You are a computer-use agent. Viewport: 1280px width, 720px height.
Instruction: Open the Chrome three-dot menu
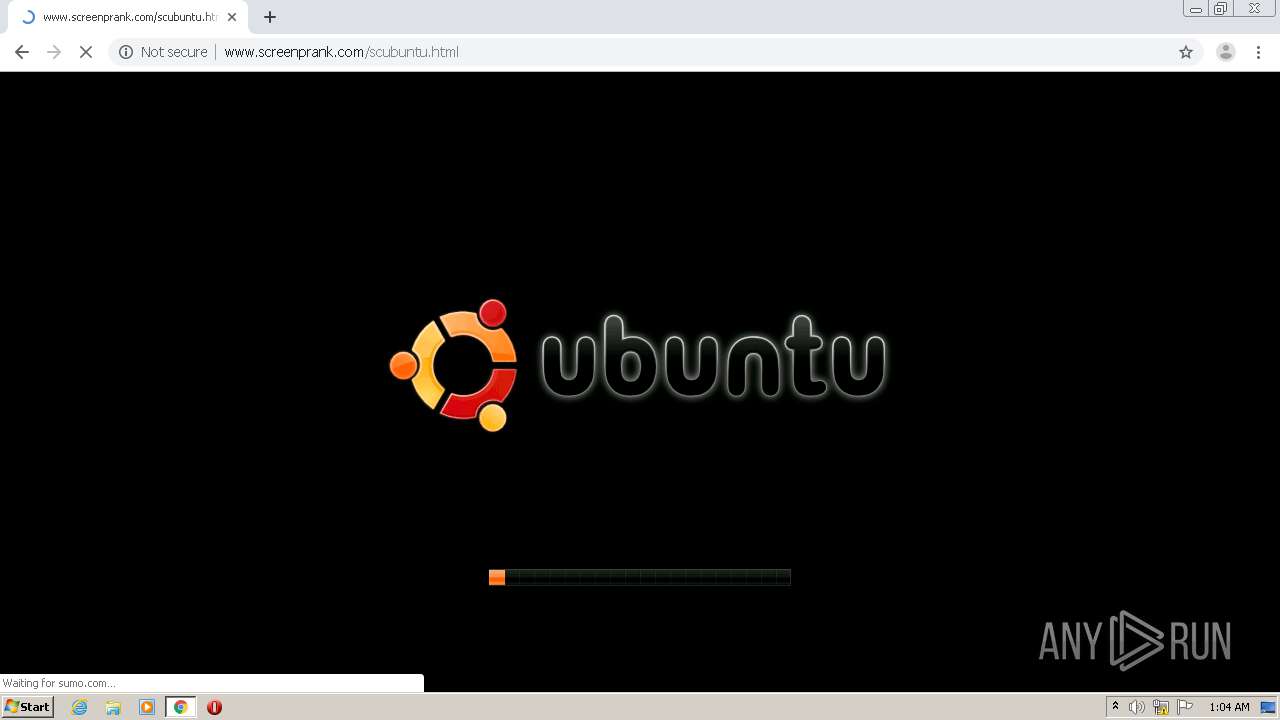click(1259, 52)
